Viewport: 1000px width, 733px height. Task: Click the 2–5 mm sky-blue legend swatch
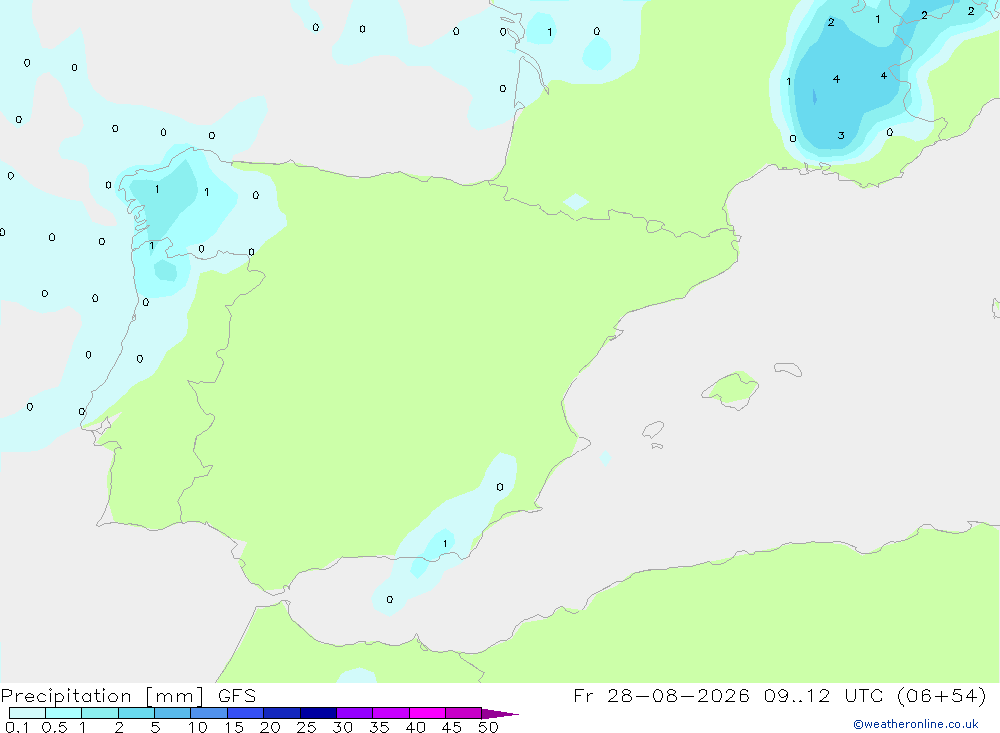[136, 713]
